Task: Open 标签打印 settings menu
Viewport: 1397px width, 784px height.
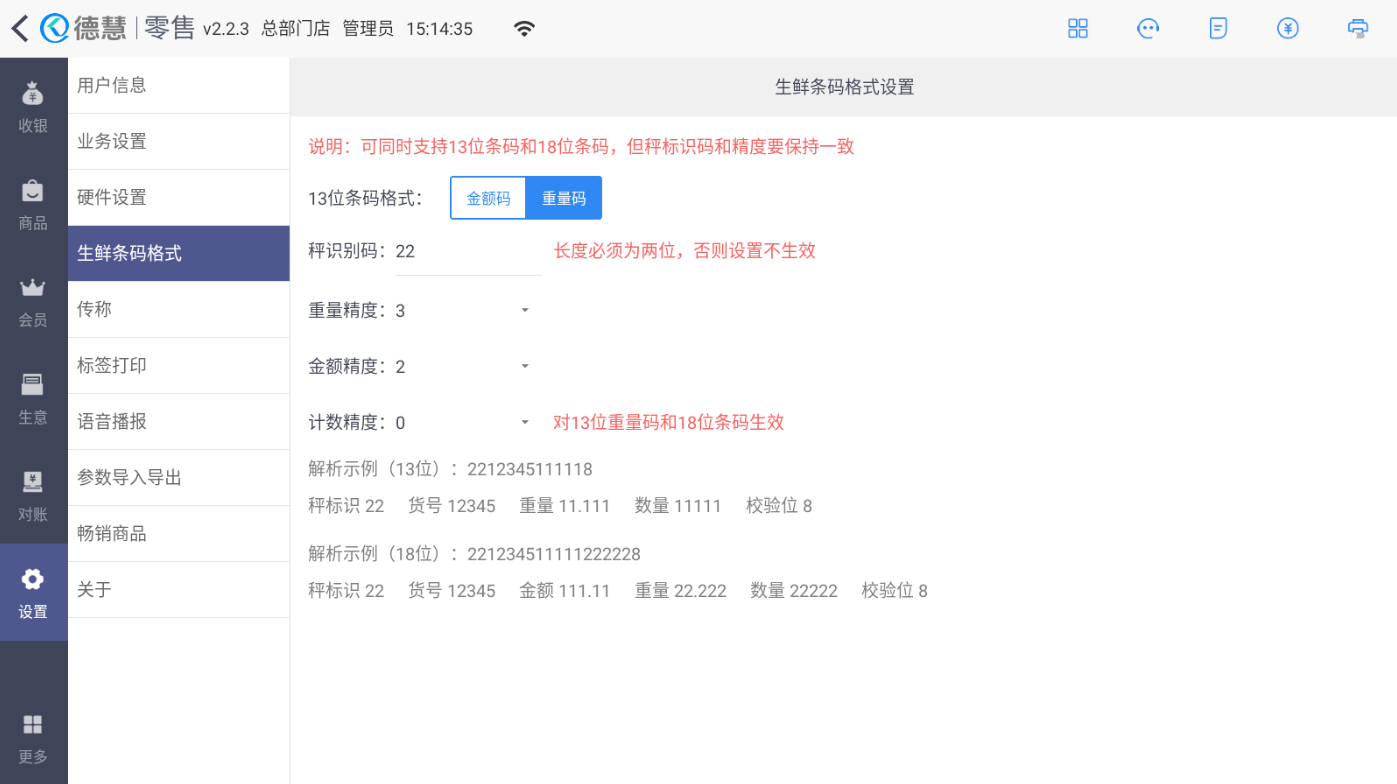Action: [x=179, y=365]
